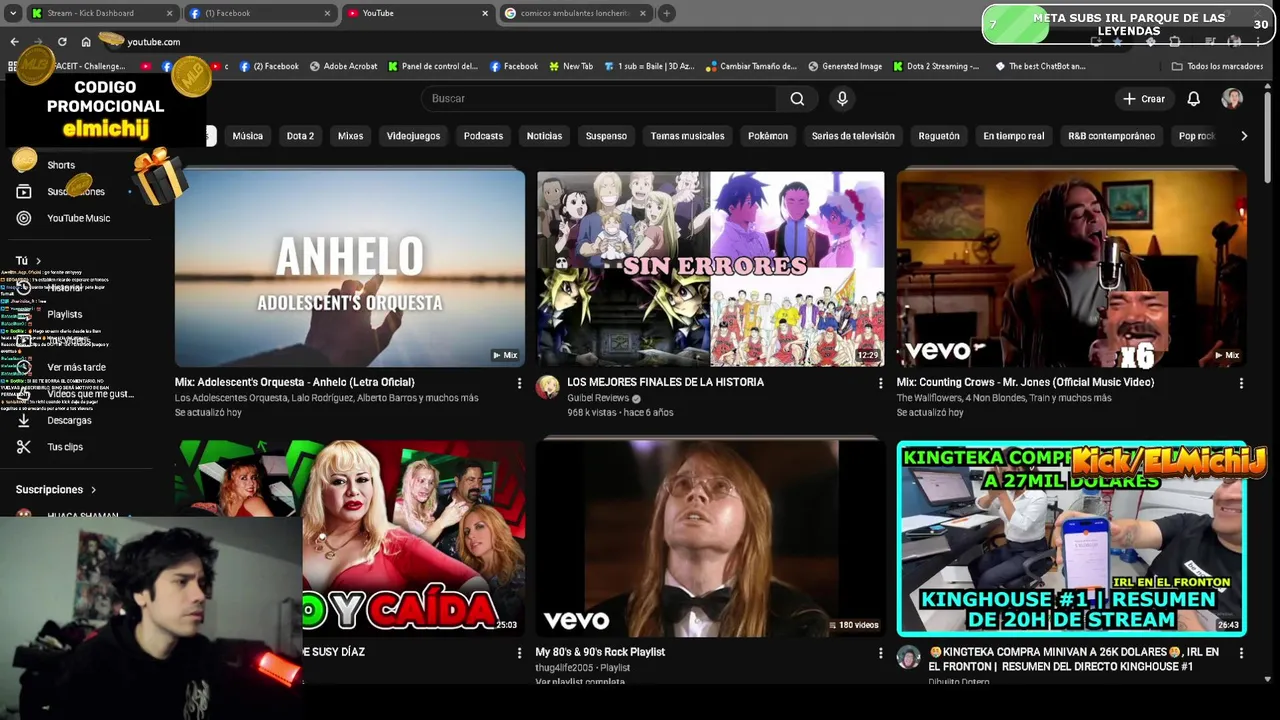Open Anhelo Adolescent's Orquesta mix thumbnail

click(x=350, y=269)
